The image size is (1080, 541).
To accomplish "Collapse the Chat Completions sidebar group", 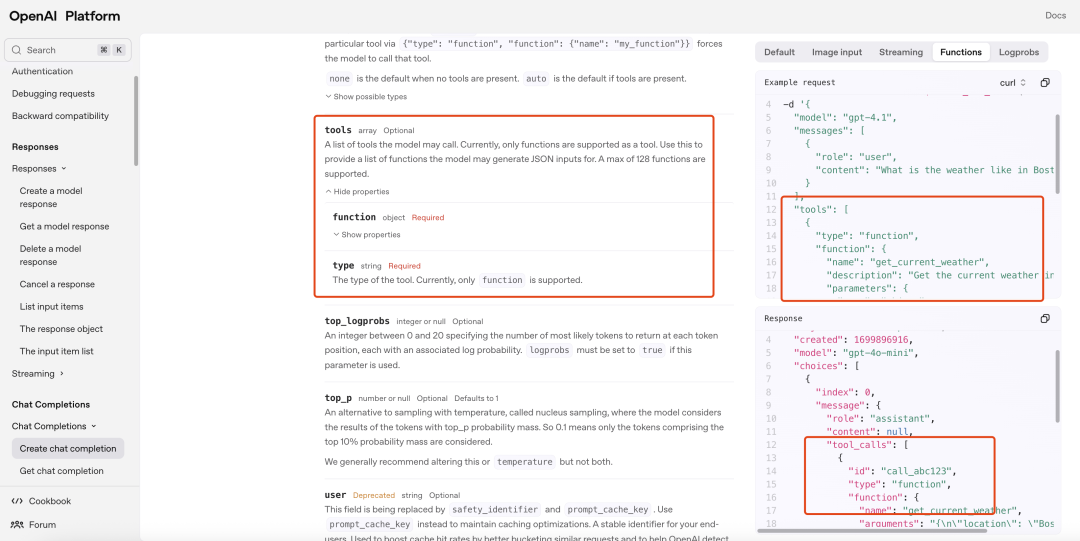I will coord(54,427).
